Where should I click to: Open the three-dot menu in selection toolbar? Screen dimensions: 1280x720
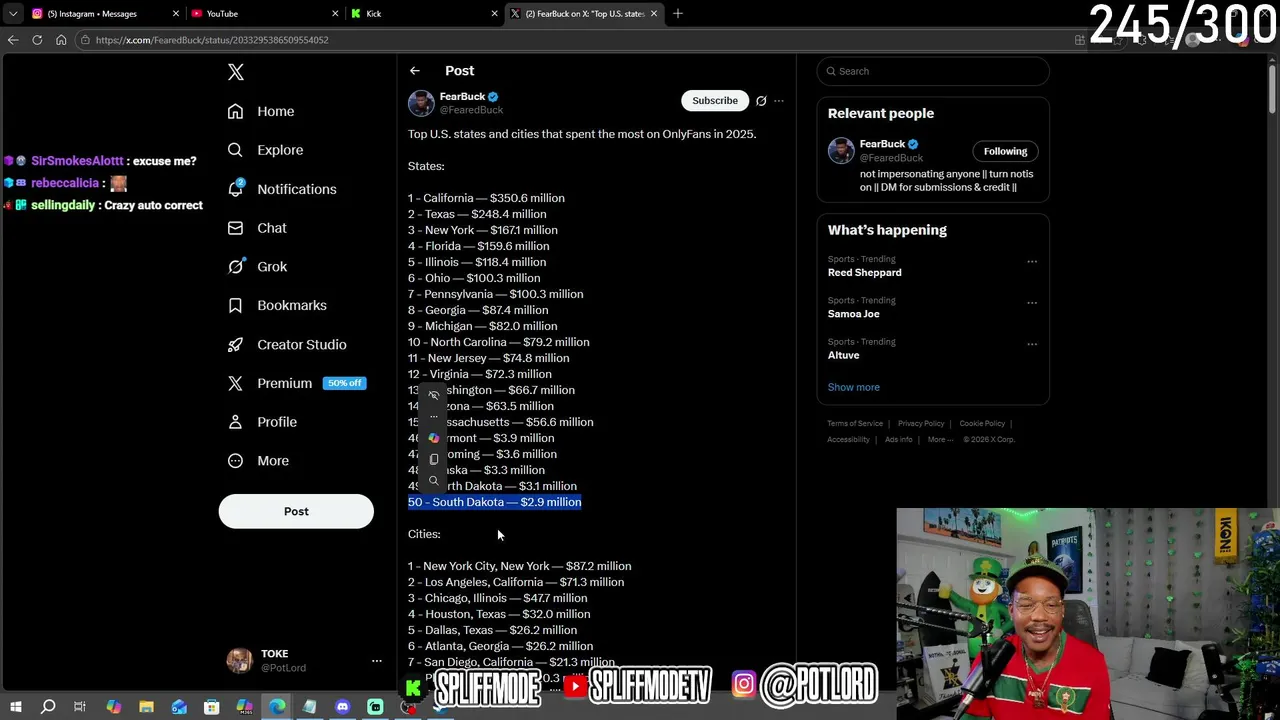click(434, 416)
